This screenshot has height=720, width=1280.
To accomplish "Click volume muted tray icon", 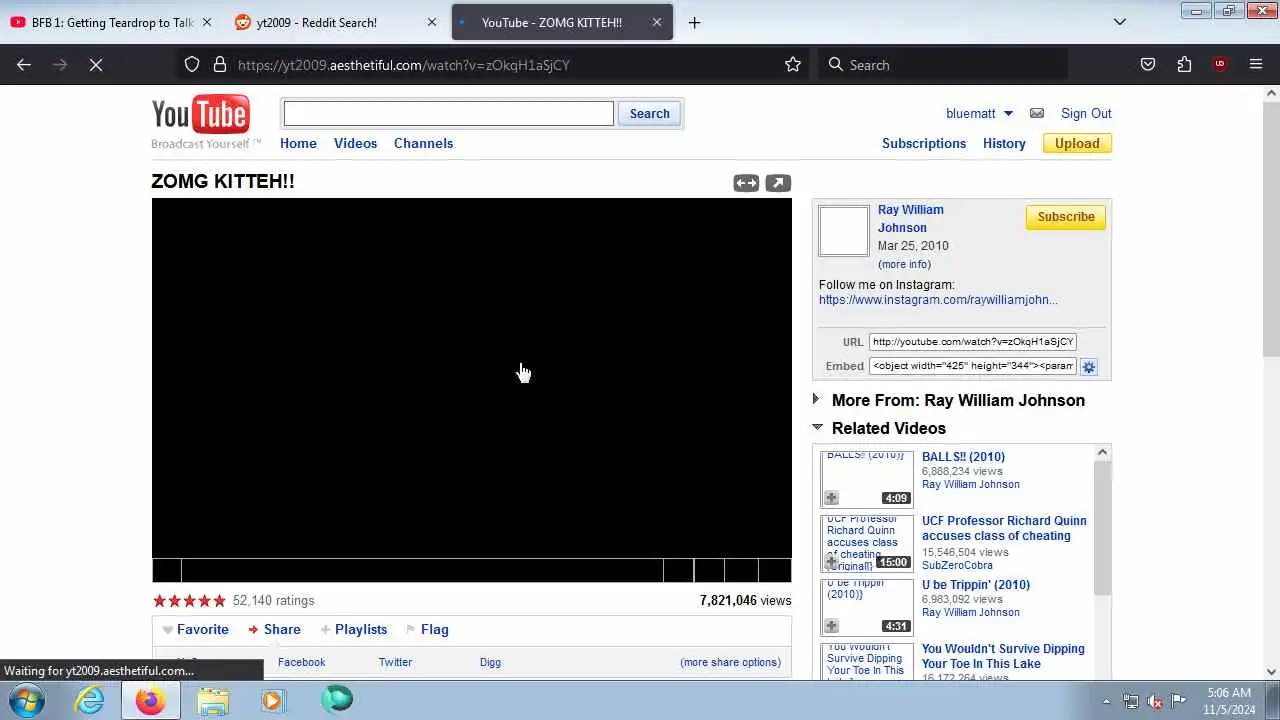I will [1155, 701].
